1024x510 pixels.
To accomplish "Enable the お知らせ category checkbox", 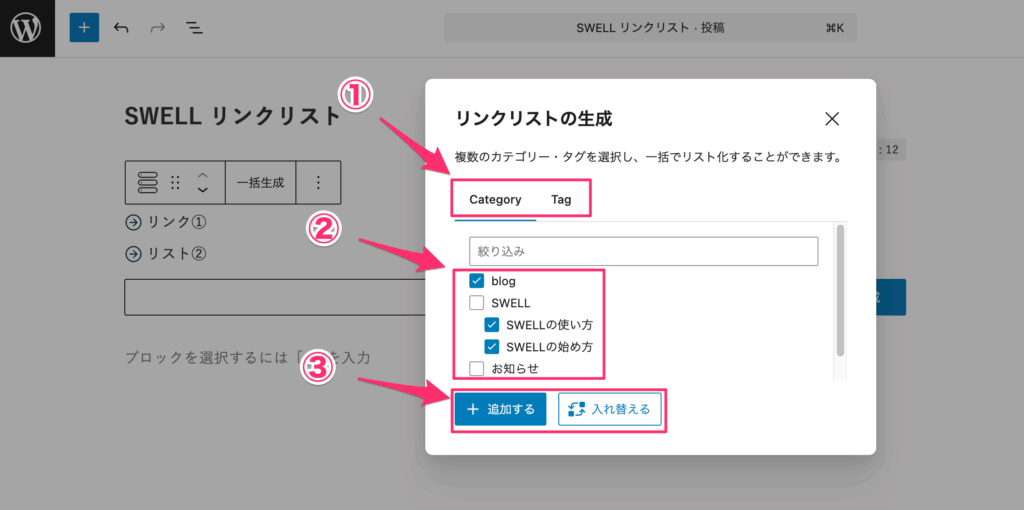I will (477, 369).
